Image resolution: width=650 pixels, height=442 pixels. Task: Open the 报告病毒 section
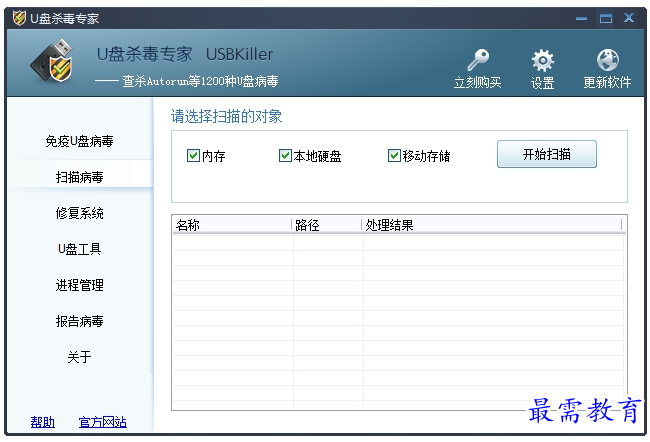pos(79,321)
